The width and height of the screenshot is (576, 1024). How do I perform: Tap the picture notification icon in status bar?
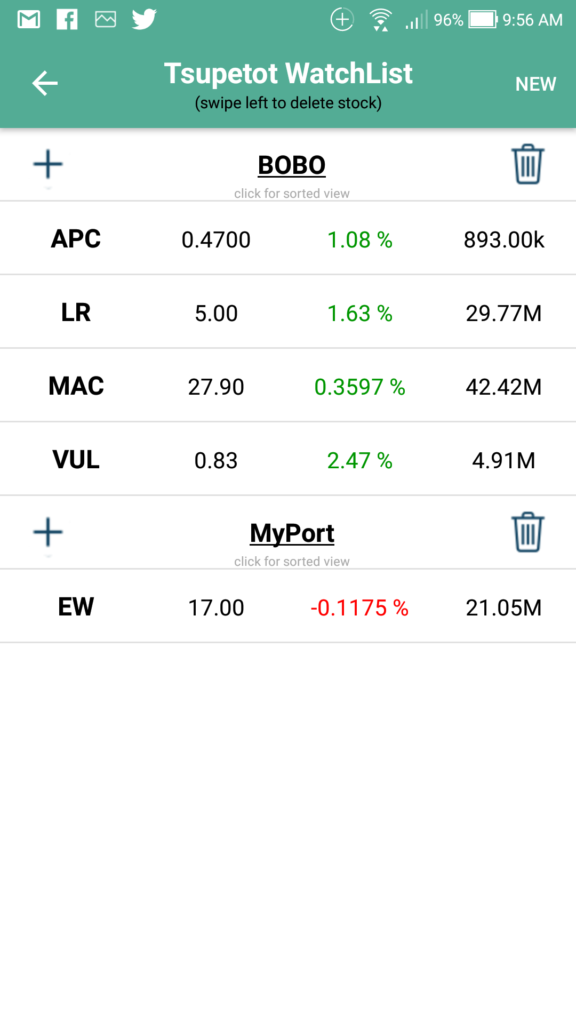[x=105, y=20]
